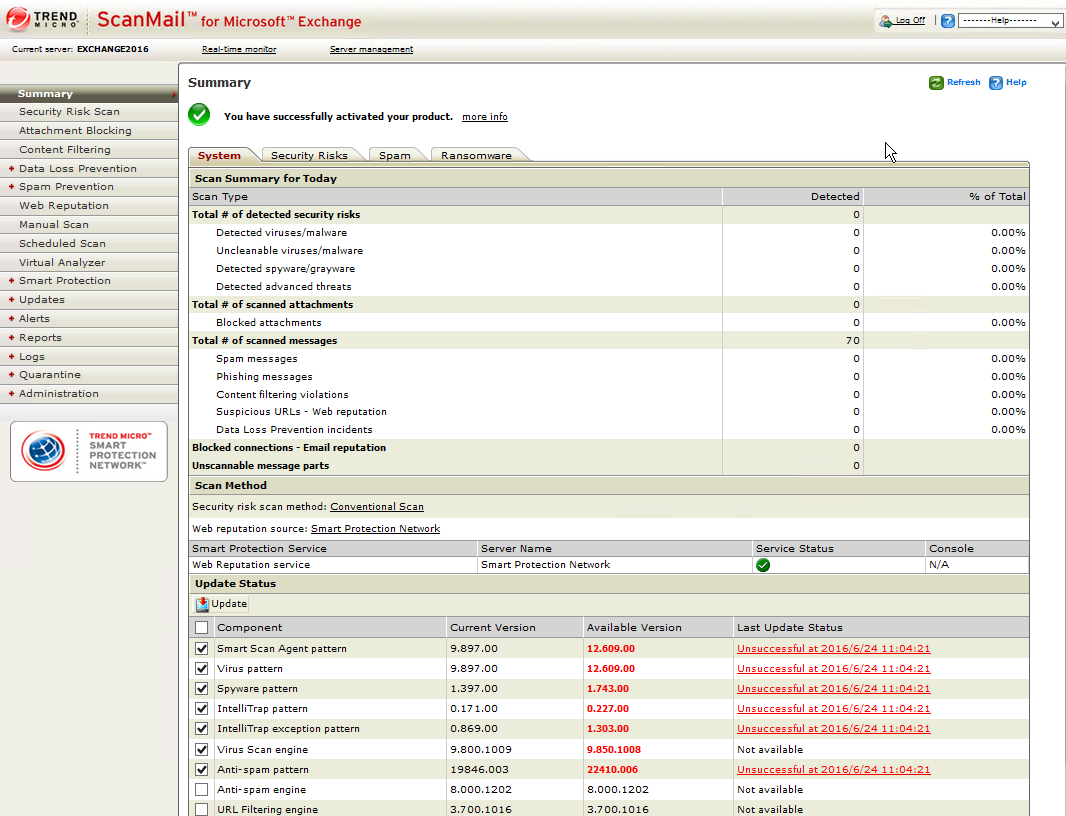Enable the Anti-spam engine checkbox

click(202, 790)
